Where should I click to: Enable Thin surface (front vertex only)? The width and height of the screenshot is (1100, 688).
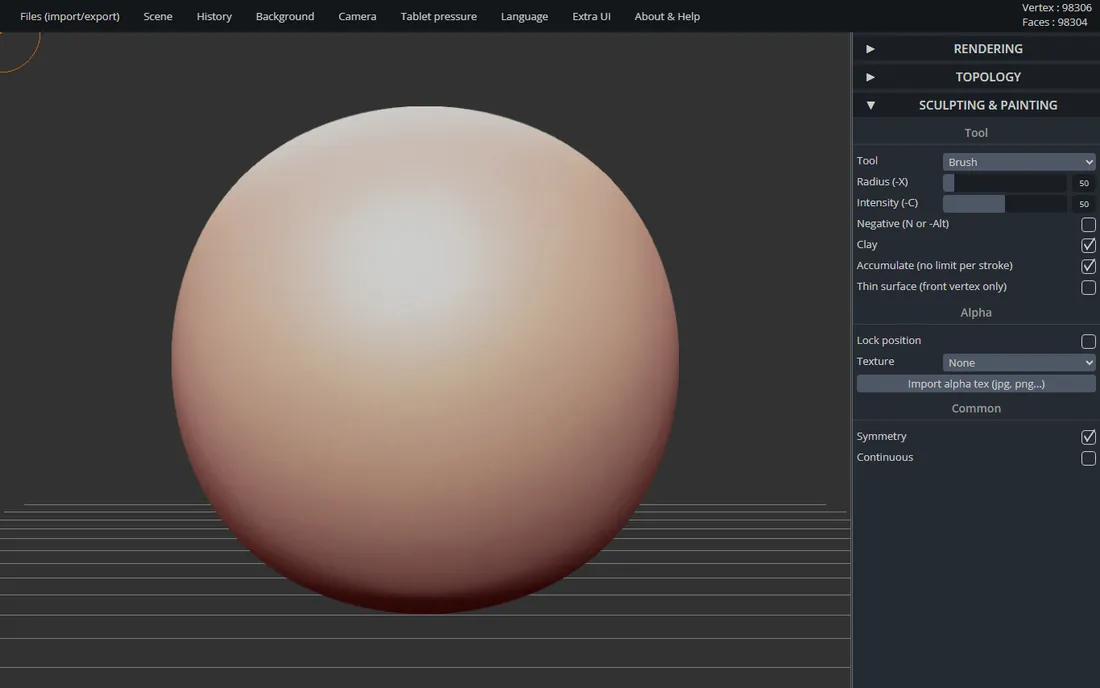tap(1088, 288)
